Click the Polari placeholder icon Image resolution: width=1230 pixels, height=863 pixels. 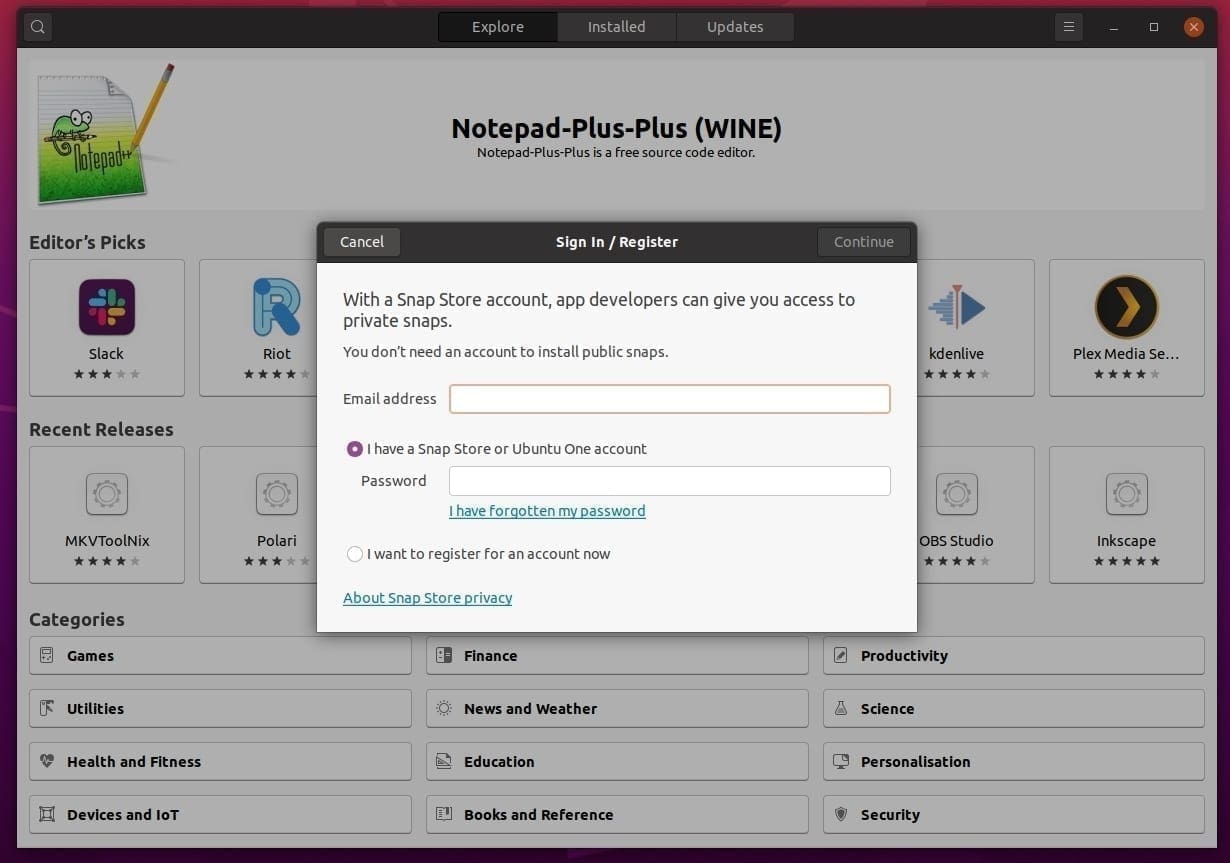coord(277,494)
